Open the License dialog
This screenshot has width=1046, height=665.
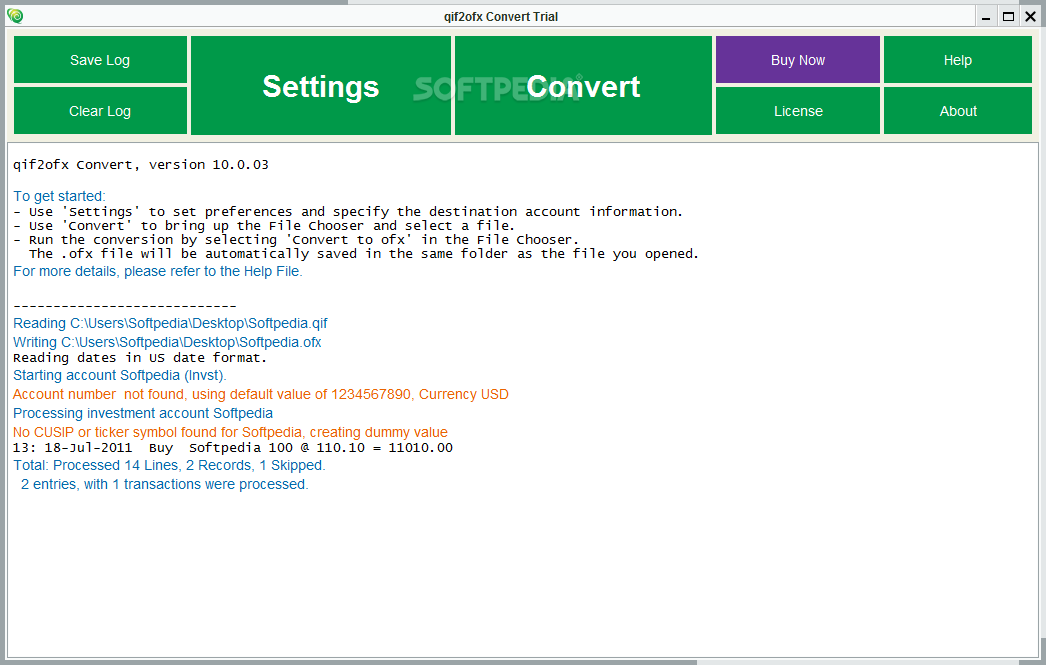point(798,111)
